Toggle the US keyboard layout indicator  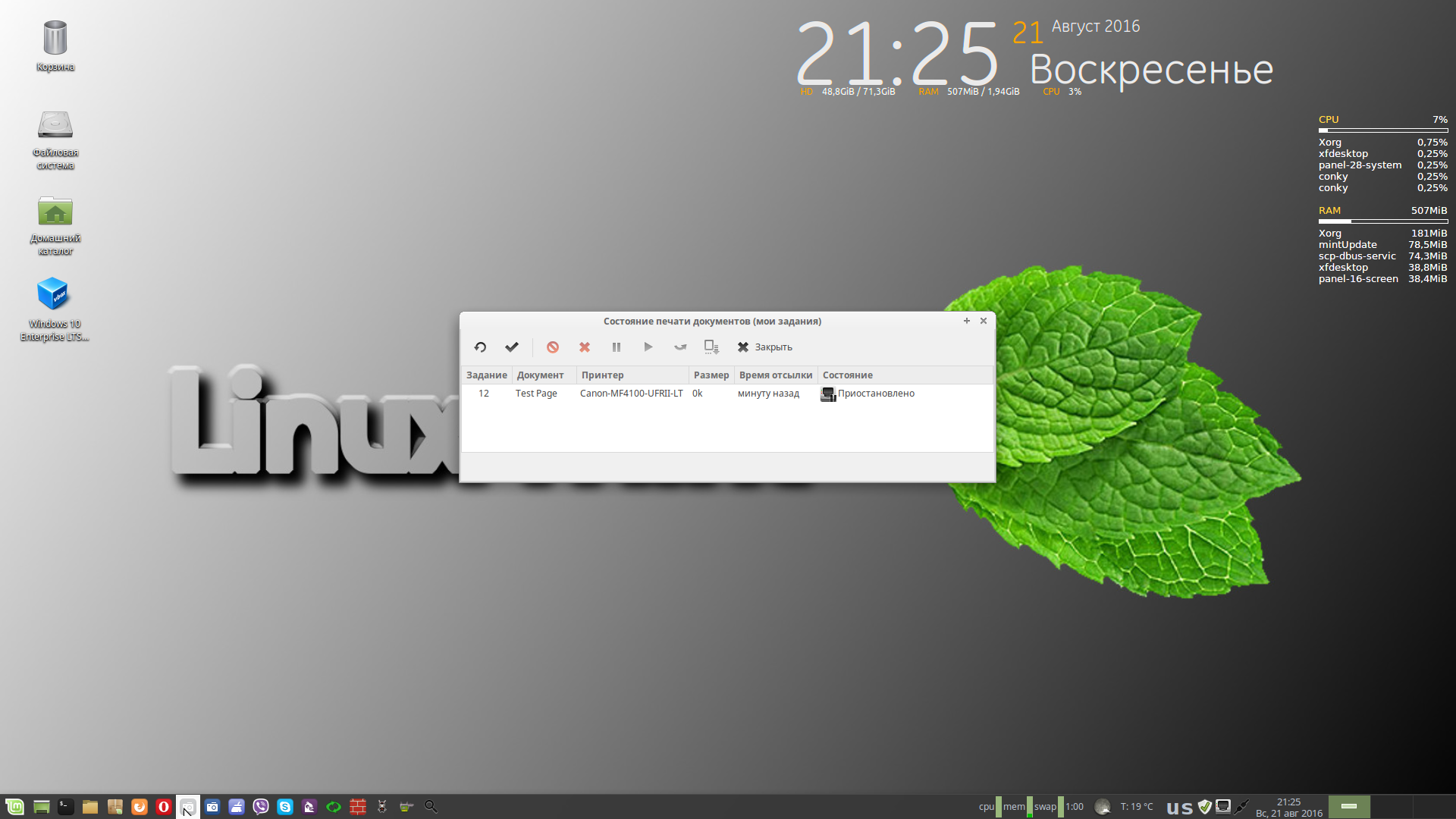1179,808
